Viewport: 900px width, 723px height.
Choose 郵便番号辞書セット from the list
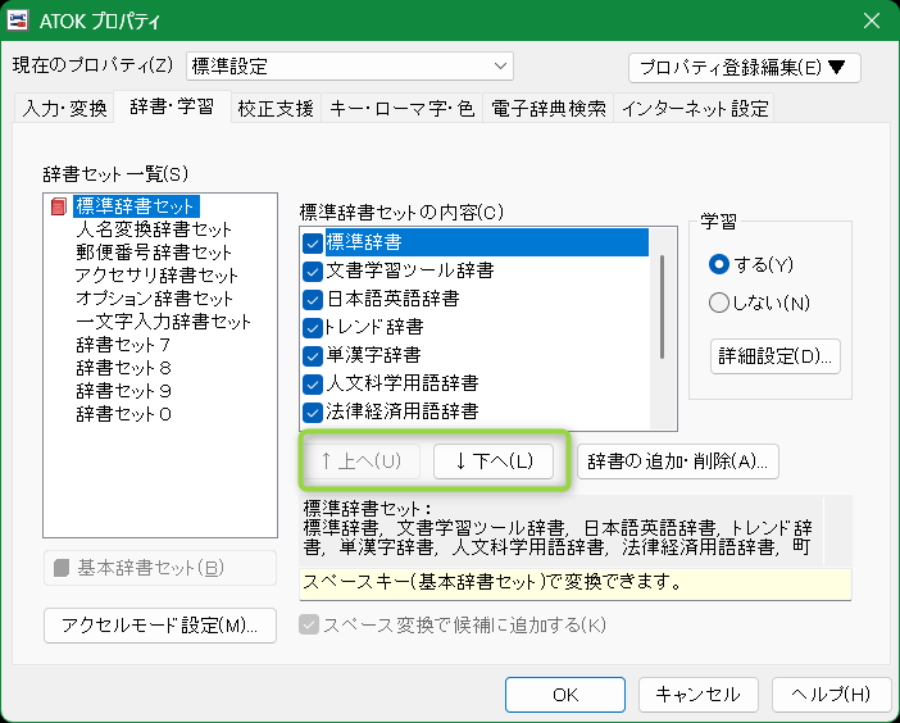click(153, 252)
